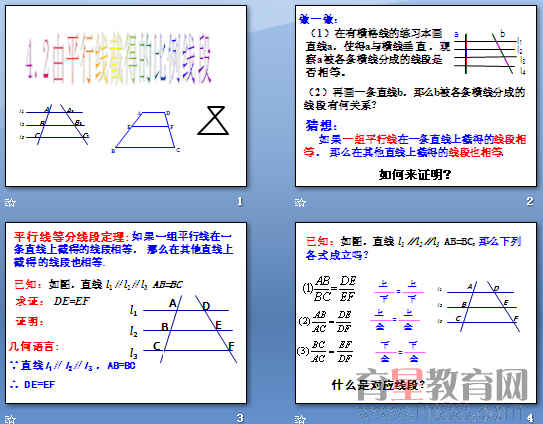
Task: Click the AB/BC = DE/EF equation on slide 4
Action: [x=329, y=289]
